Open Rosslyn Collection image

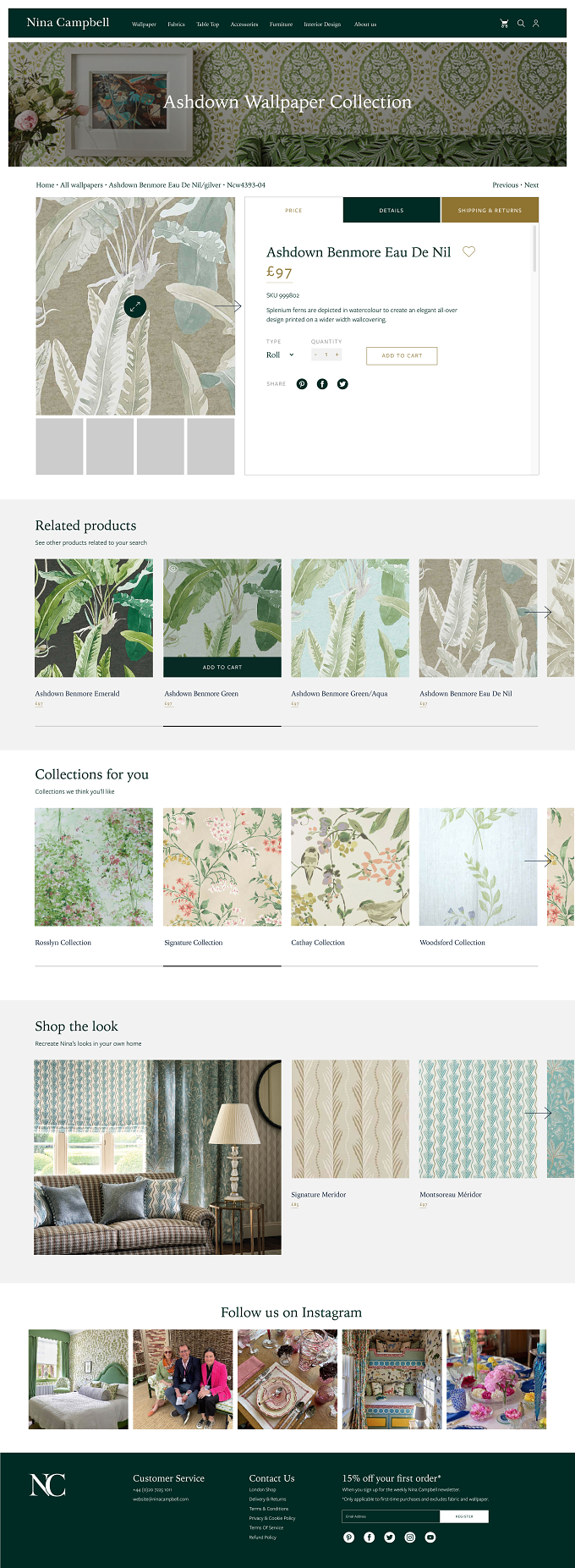(94, 867)
